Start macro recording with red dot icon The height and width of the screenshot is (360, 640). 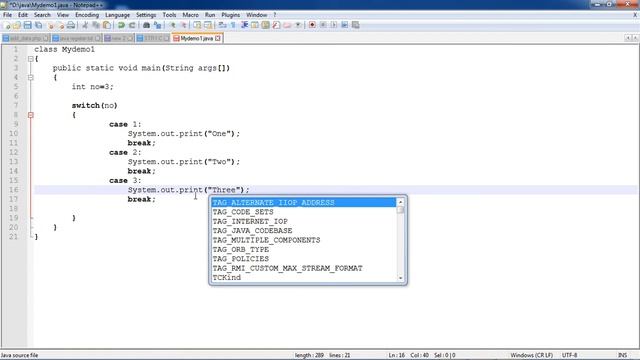click(312, 25)
